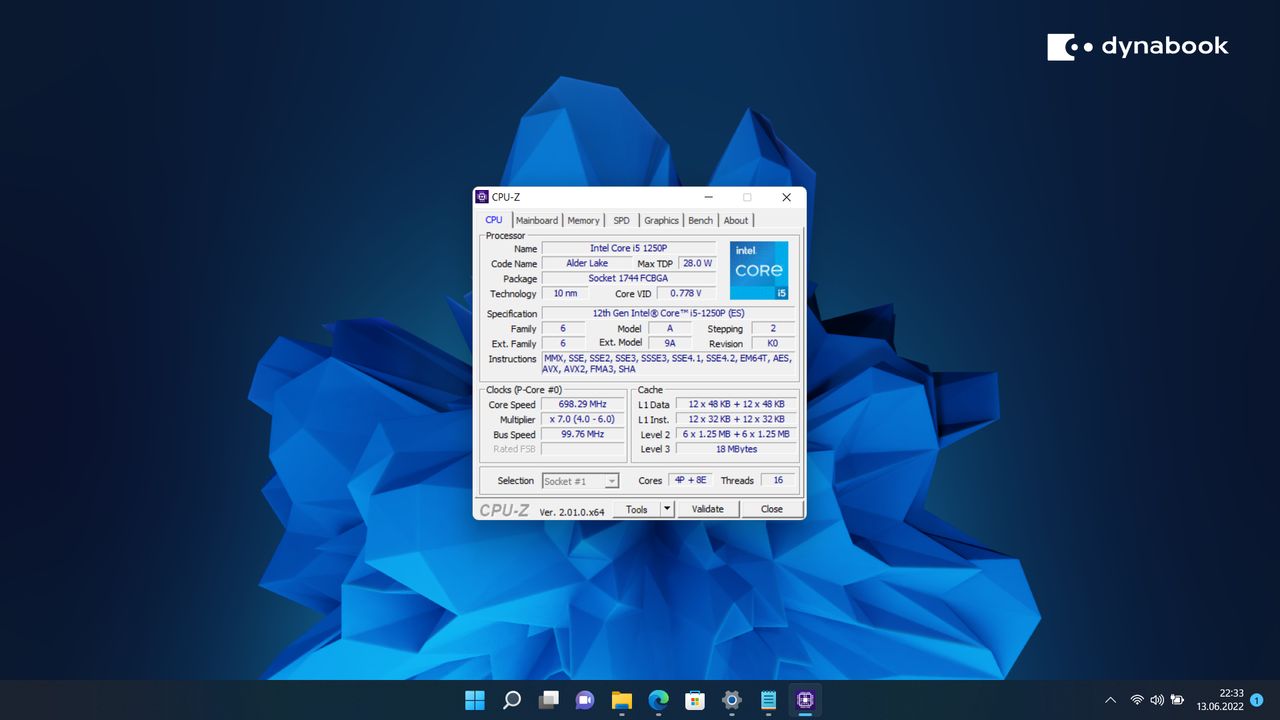
Task: Click the Validate button
Action: click(x=708, y=509)
